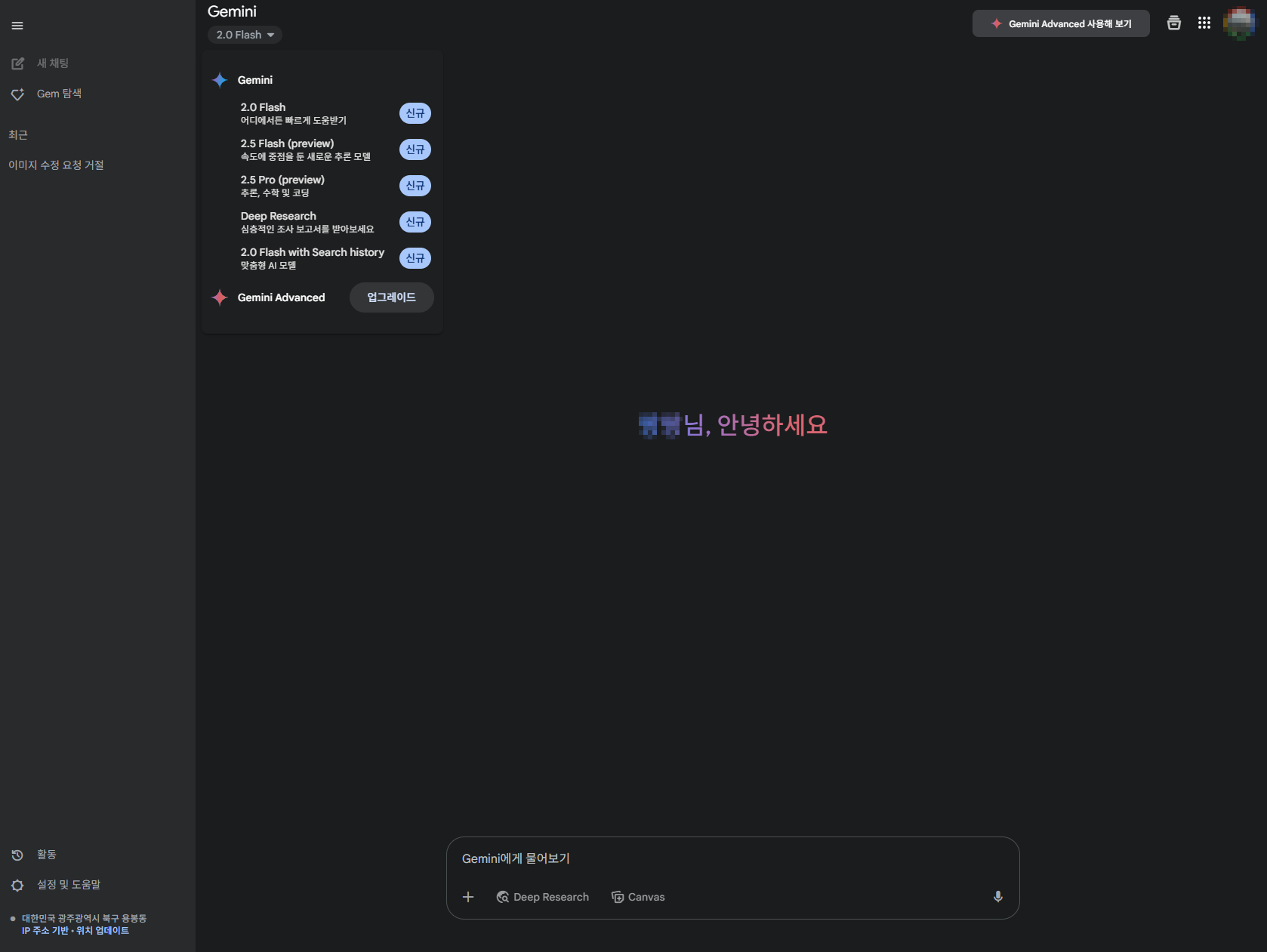Screen dimensions: 1267x952
Task: Select 2.0 Flash with Search history
Action: tap(322, 258)
